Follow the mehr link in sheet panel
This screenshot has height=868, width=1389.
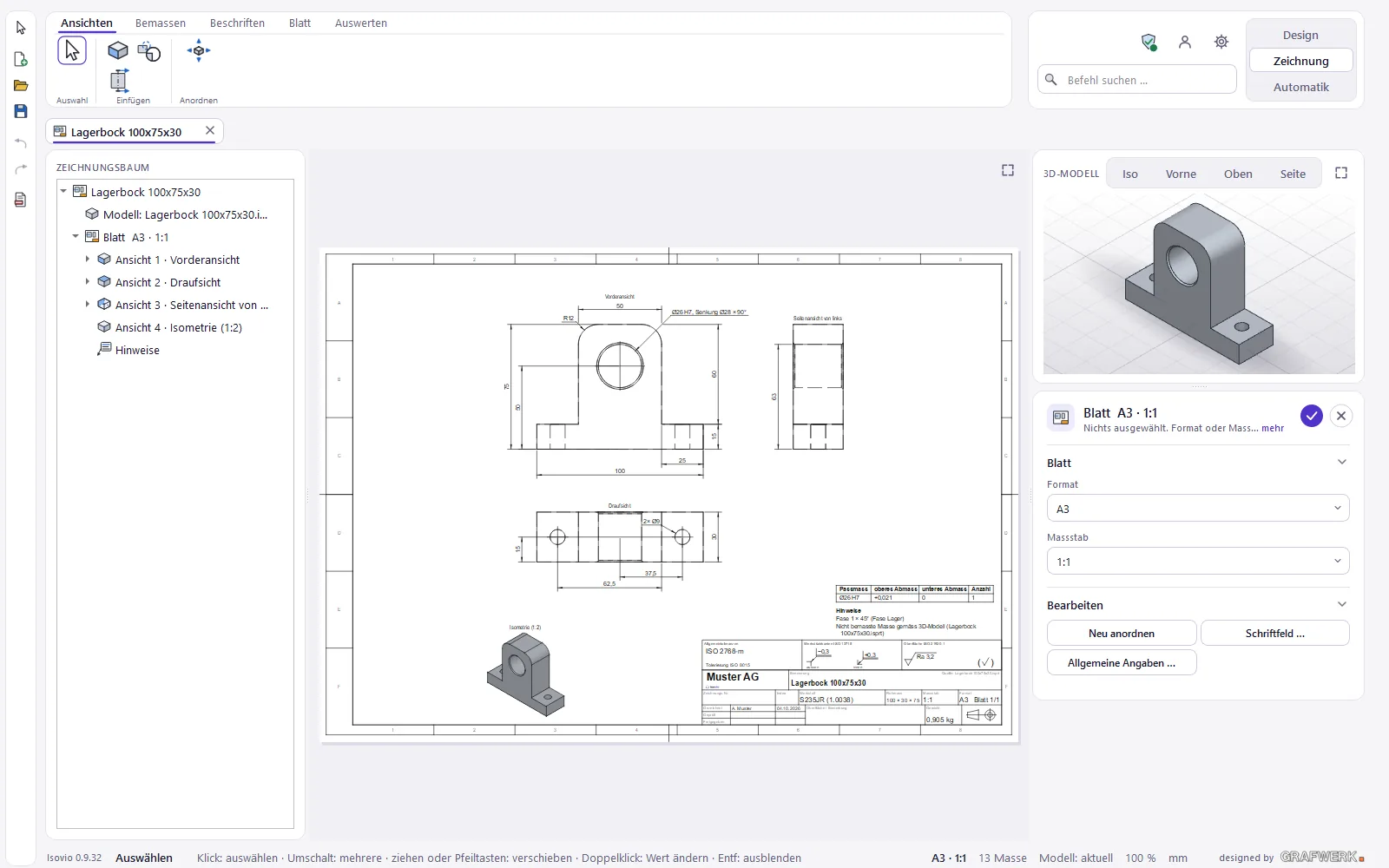tap(1272, 428)
